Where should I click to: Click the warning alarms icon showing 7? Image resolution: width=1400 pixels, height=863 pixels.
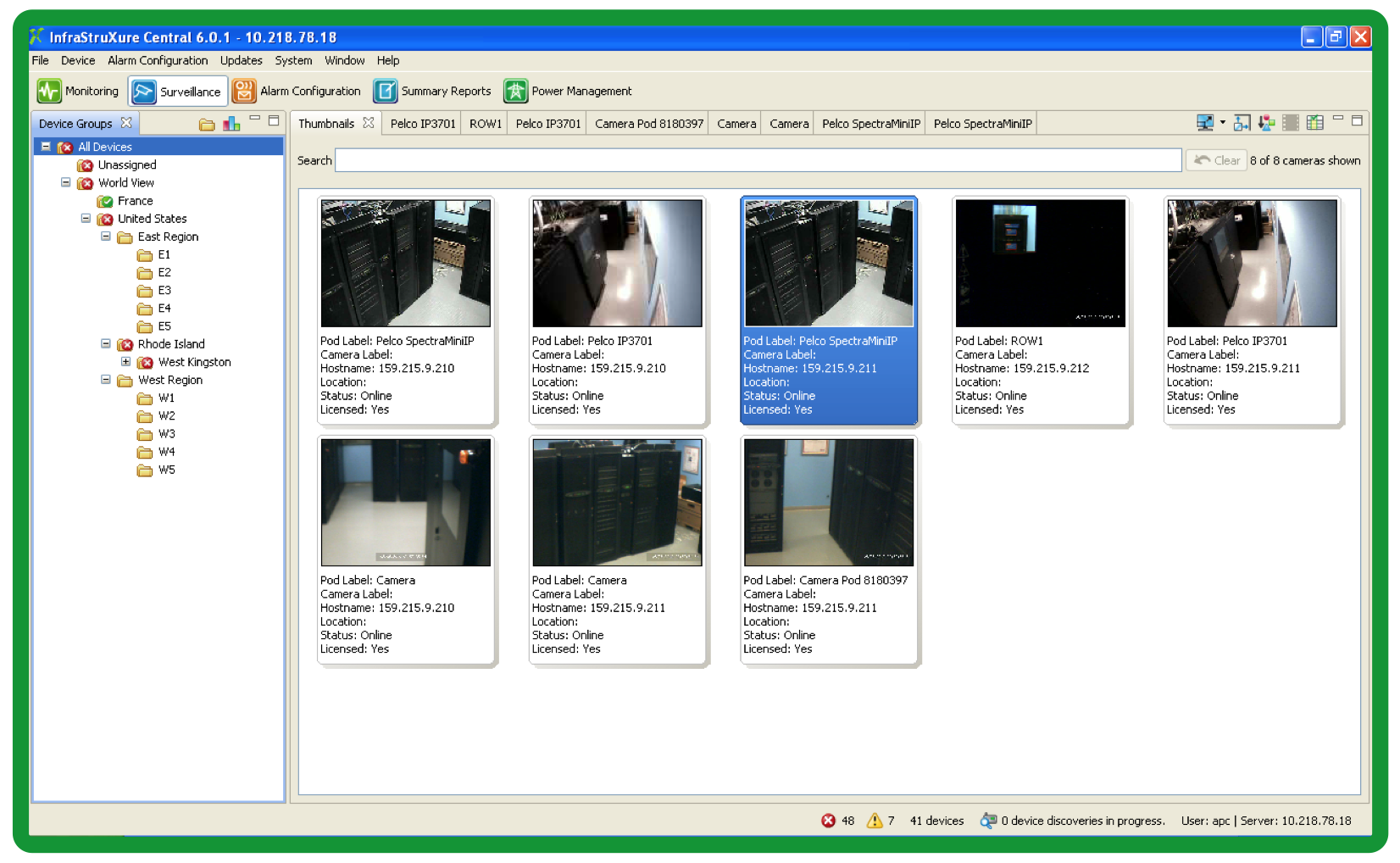click(x=875, y=821)
